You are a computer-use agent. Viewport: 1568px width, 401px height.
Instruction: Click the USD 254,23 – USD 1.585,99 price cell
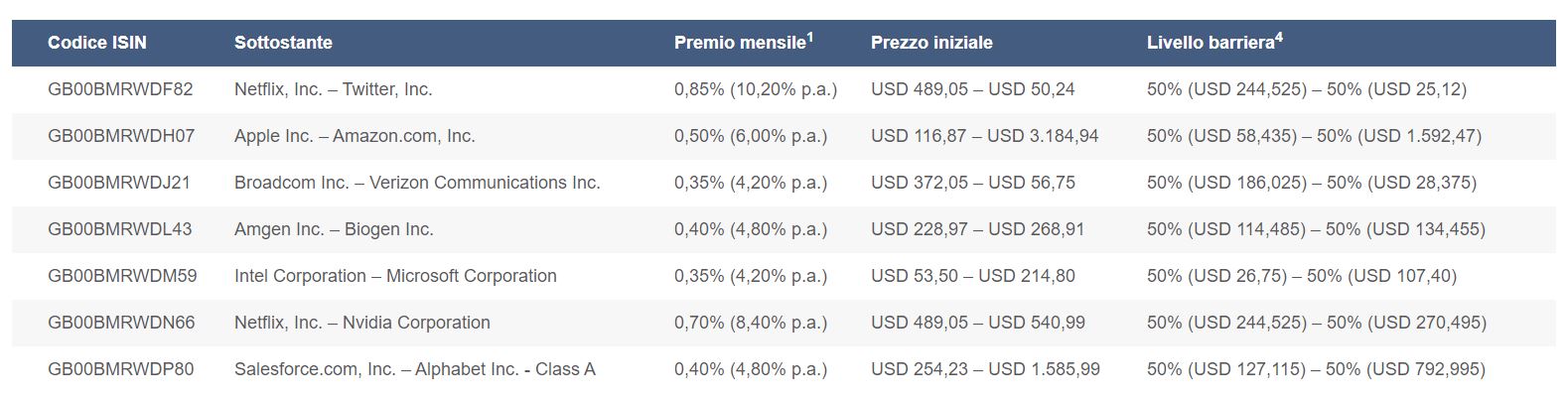coord(985,369)
